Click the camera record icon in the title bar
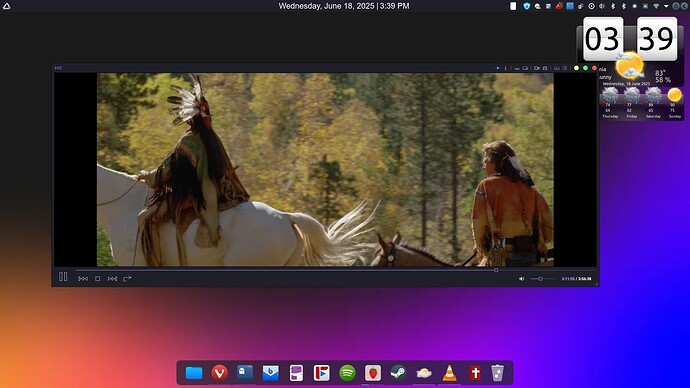Image resolution: width=690 pixels, height=388 pixels. (x=536, y=68)
